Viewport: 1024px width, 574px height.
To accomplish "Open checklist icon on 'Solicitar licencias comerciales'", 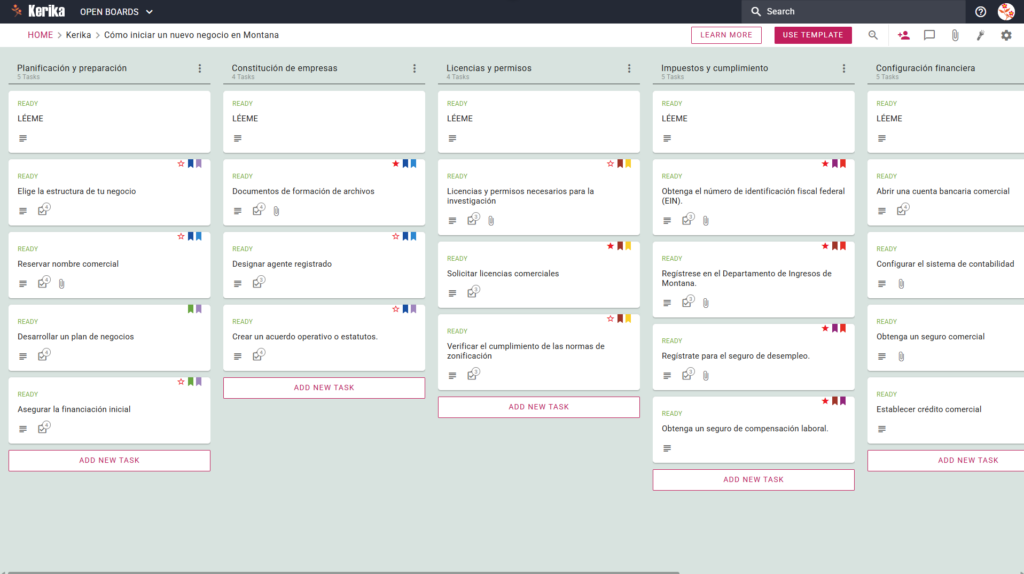I will (473, 292).
